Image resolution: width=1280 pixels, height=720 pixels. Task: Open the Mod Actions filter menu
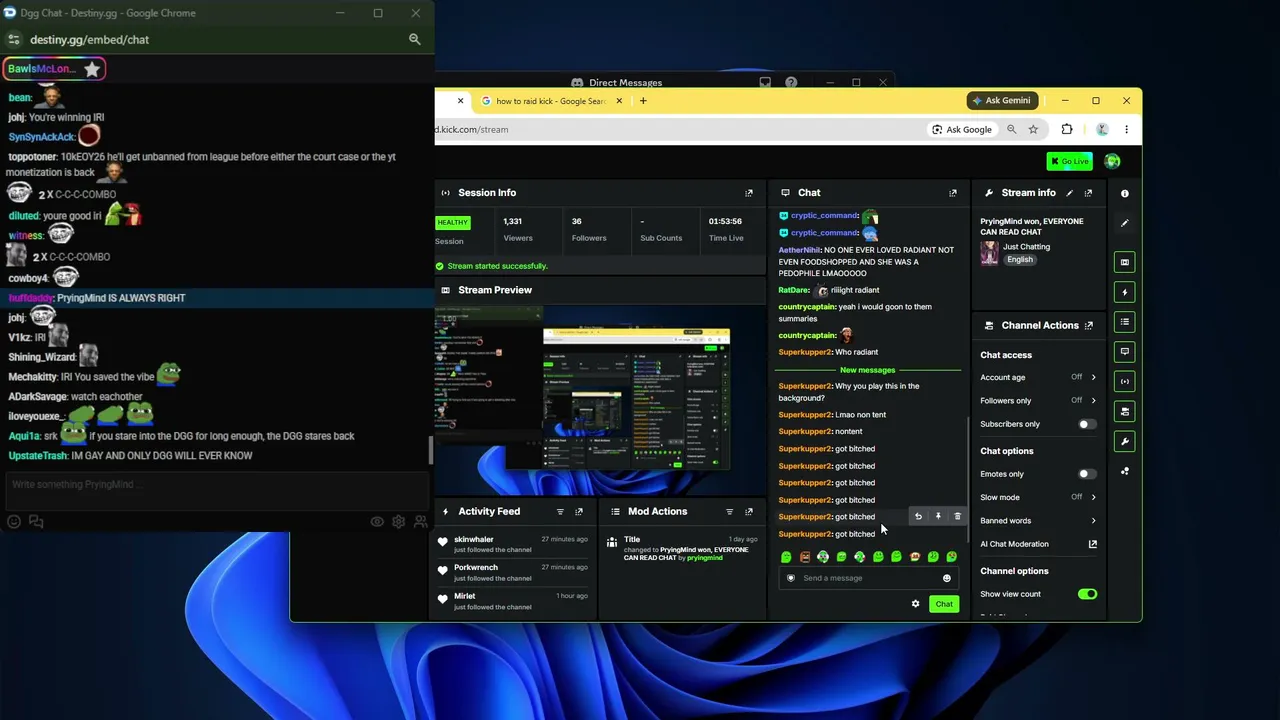pos(729,511)
